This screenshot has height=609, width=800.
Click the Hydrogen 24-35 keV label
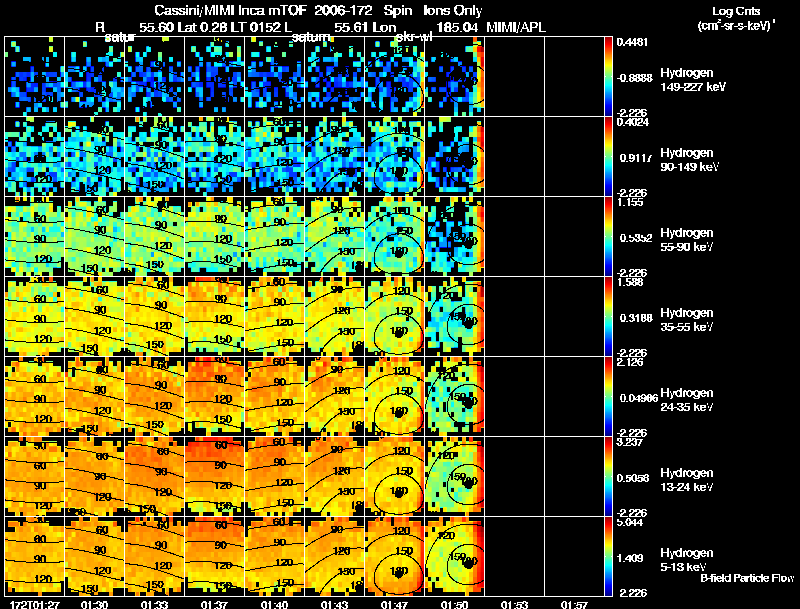coord(687,400)
